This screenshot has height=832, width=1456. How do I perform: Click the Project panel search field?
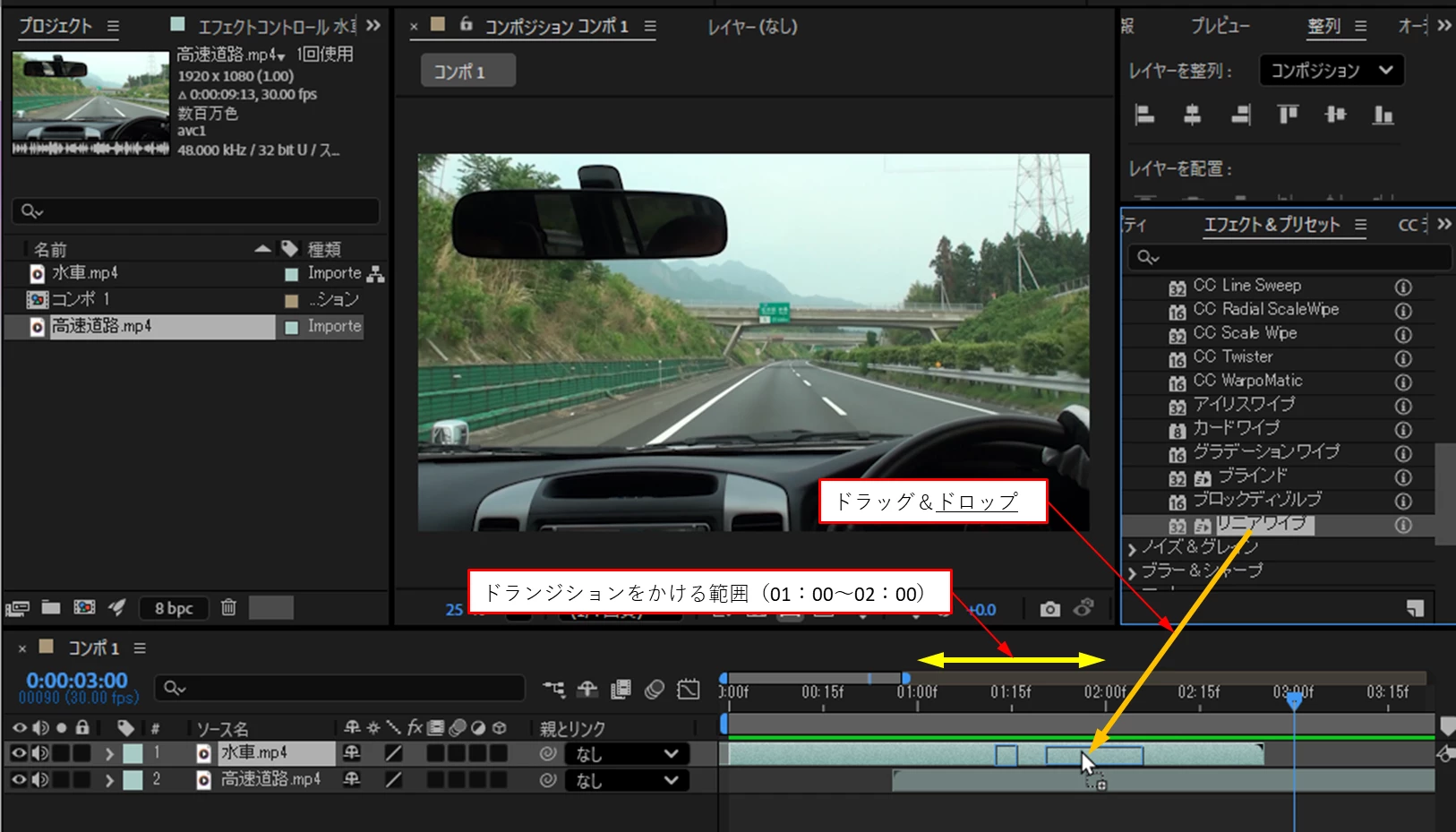195,210
